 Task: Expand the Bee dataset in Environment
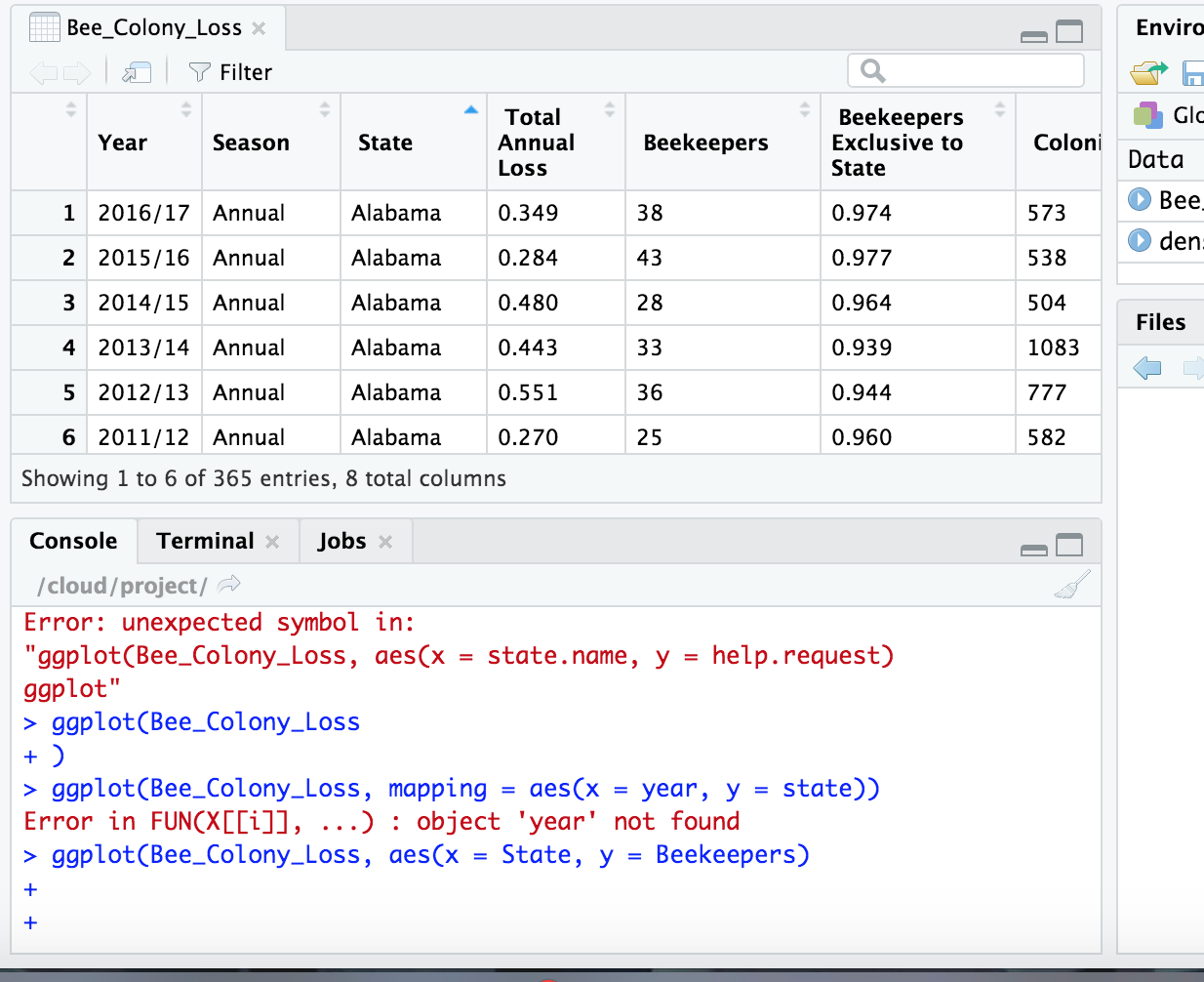(1139, 200)
